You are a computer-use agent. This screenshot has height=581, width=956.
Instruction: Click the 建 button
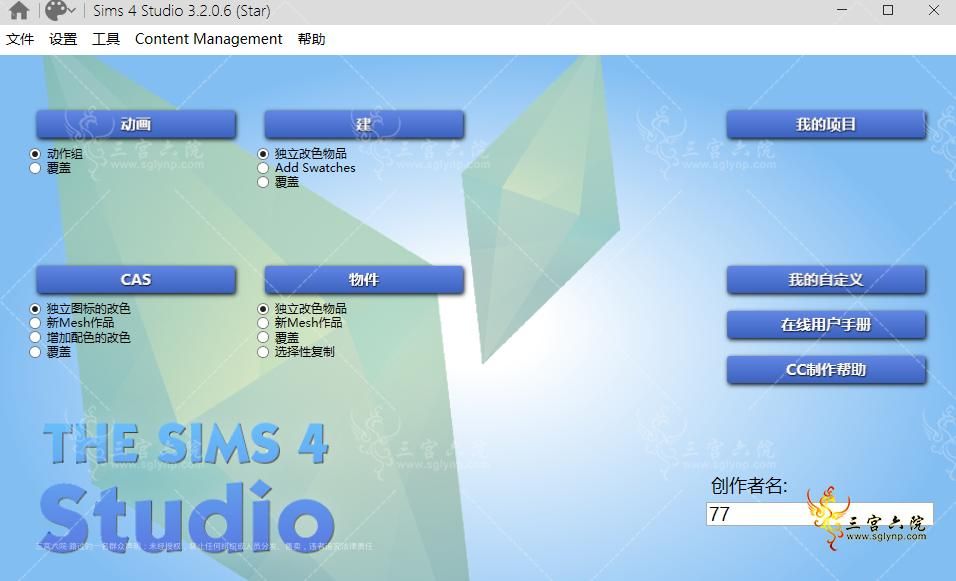tap(363, 124)
